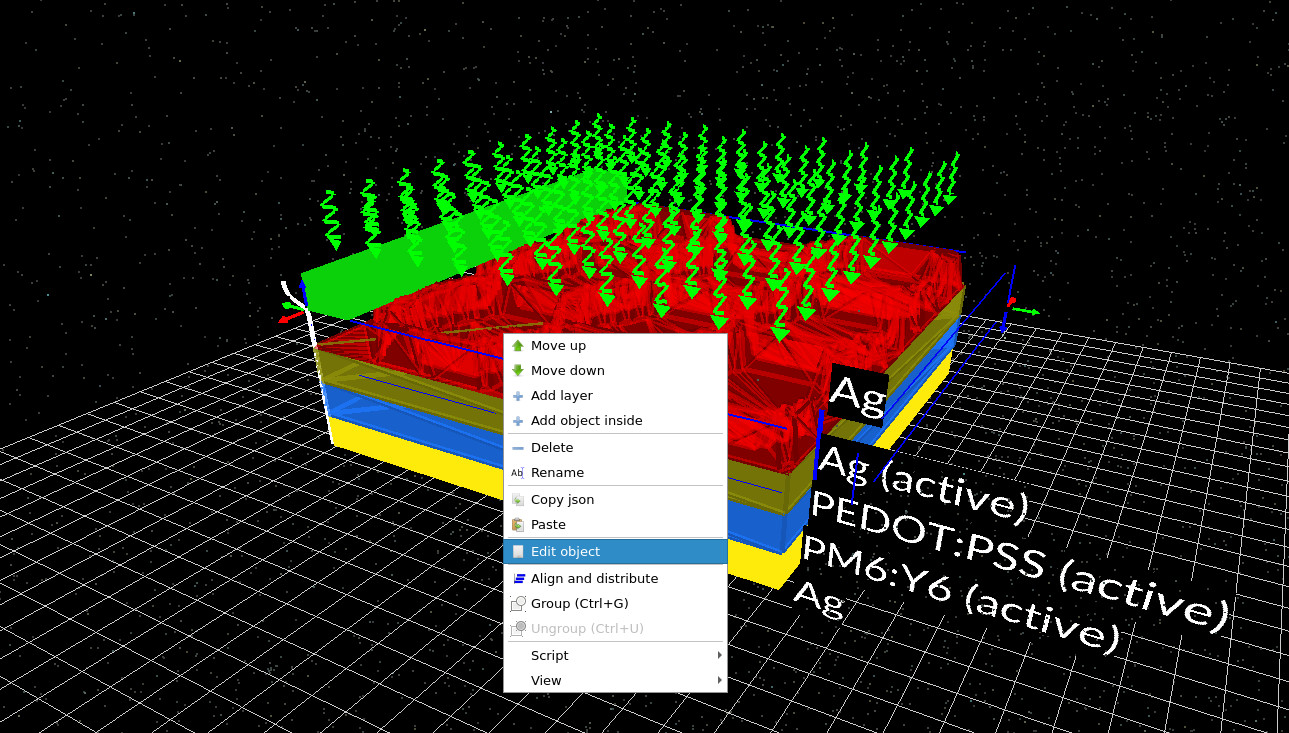1289x733 pixels.
Task: Click the blue plus icon beside Add layer
Action: pos(519,395)
